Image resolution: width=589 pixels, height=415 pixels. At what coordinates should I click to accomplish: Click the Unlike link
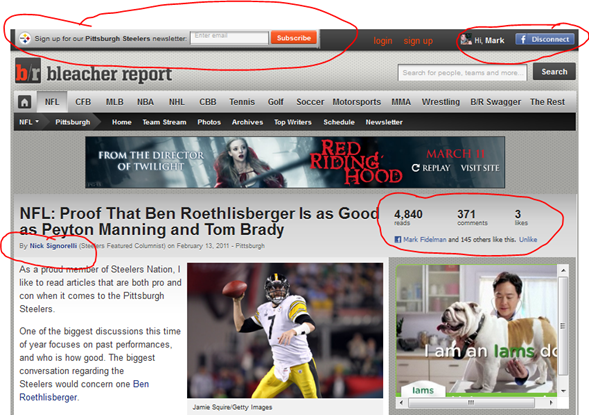coord(528,240)
